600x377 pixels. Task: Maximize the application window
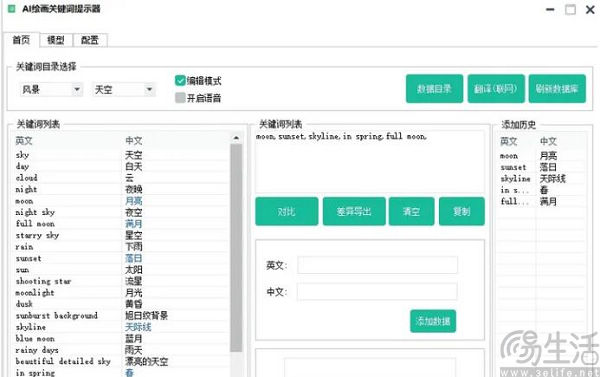(x=570, y=10)
